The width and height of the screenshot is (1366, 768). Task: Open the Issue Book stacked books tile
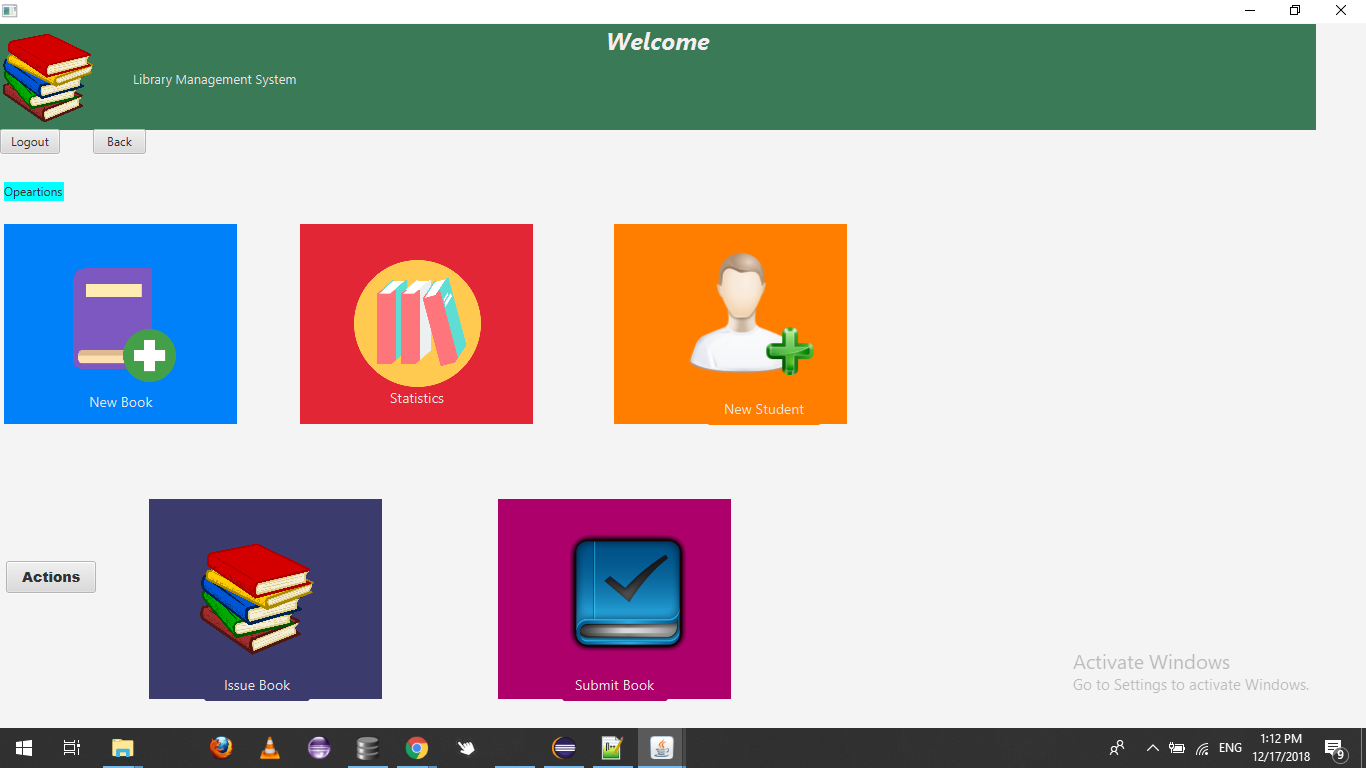[256, 598]
